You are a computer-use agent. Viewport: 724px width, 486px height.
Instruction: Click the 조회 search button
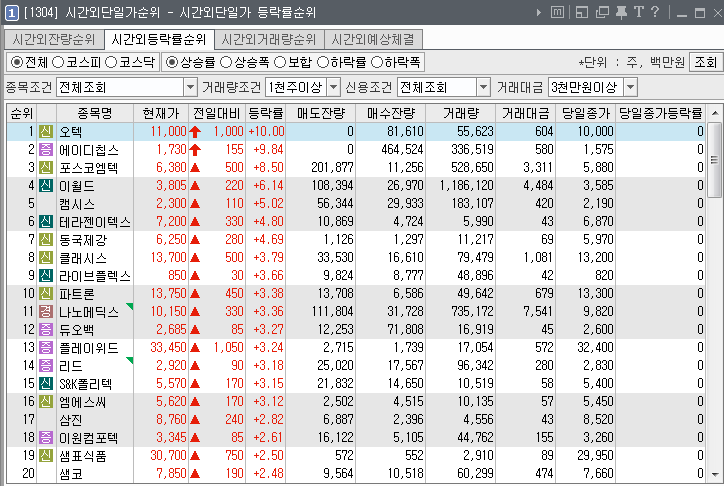pyautogui.click(x=706, y=62)
